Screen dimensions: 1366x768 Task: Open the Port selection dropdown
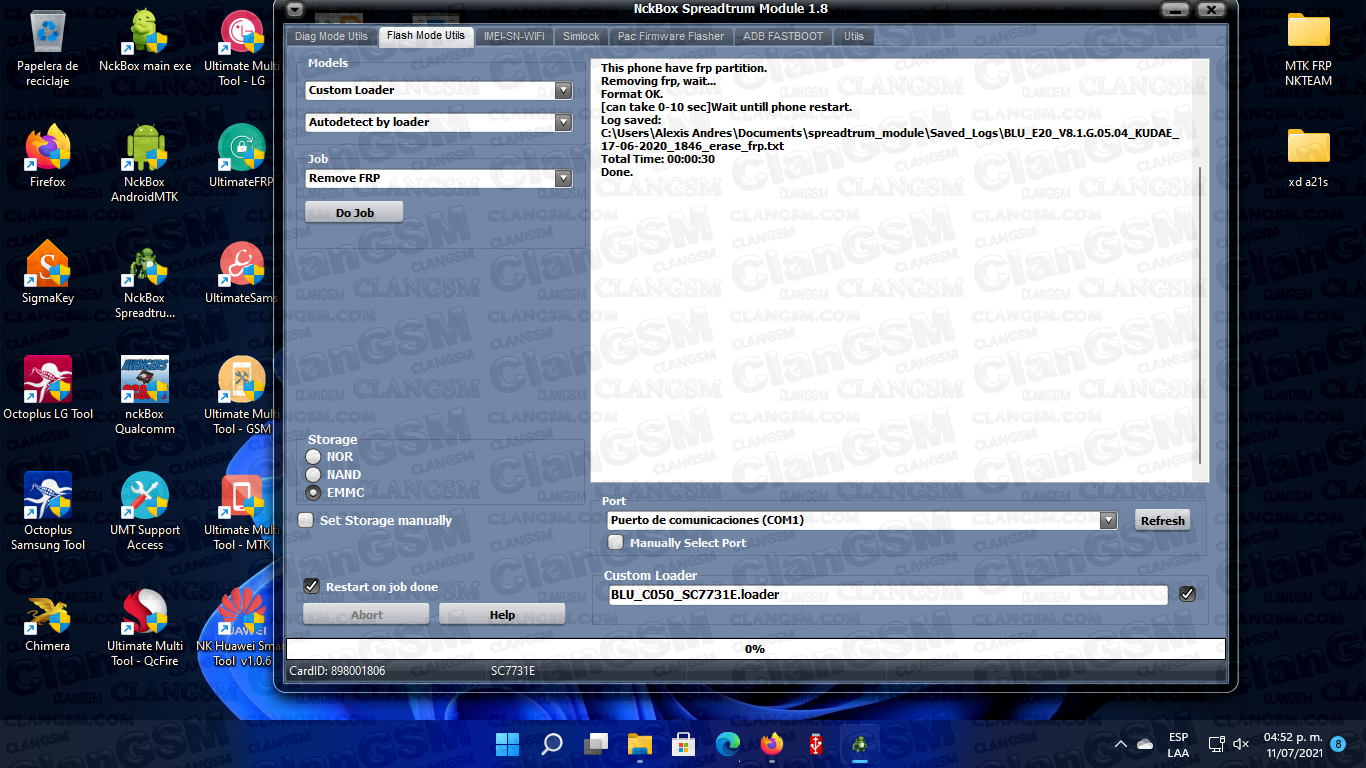coord(1106,520)
